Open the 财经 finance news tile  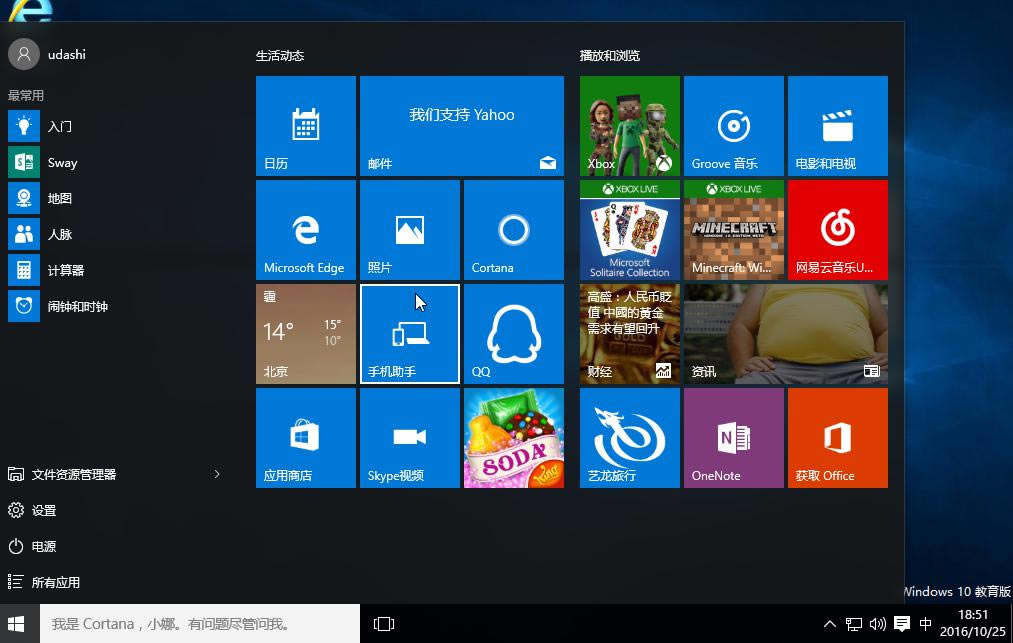tap(630, 334)
